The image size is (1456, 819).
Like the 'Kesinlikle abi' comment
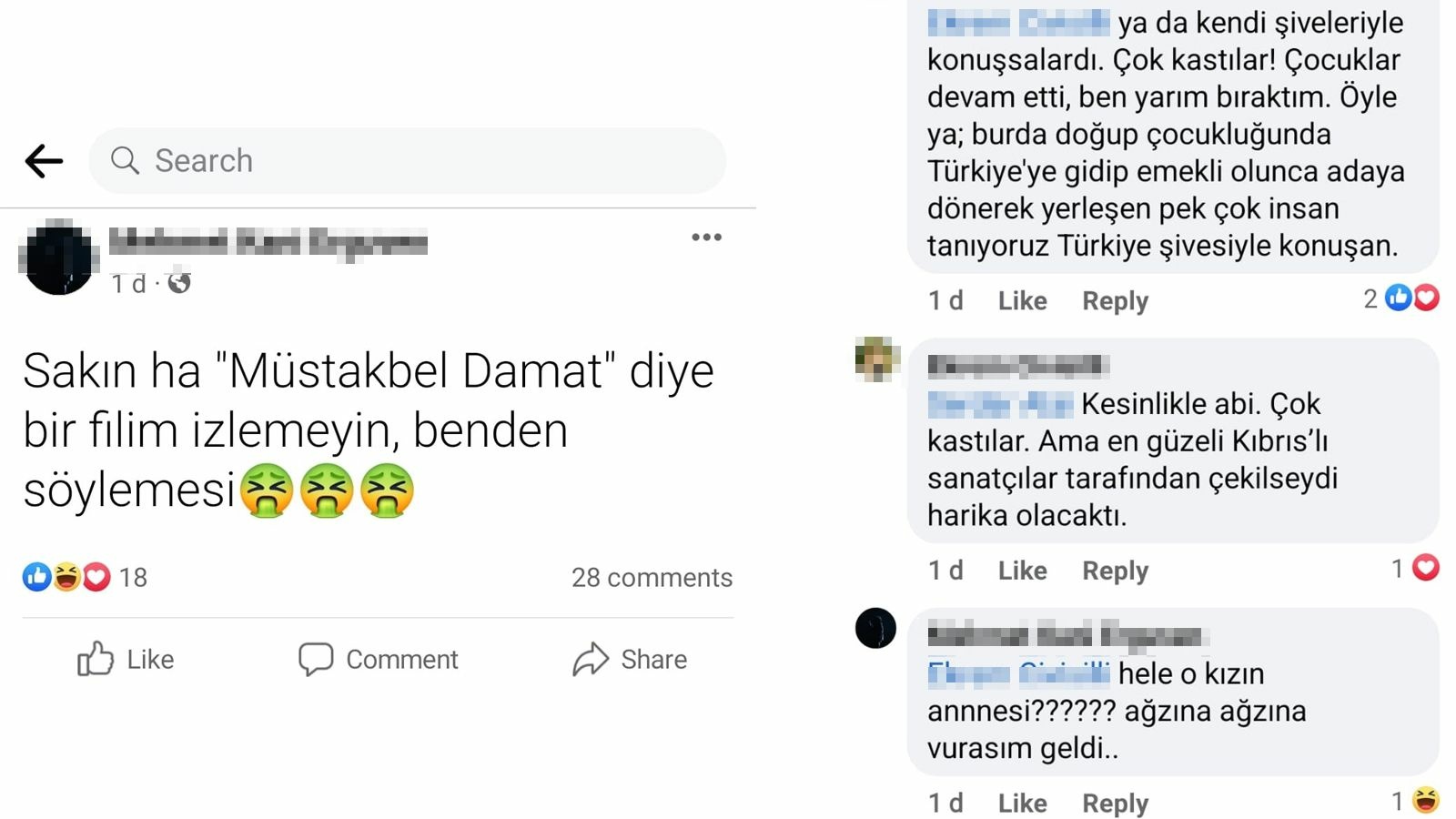[1022, 571]
